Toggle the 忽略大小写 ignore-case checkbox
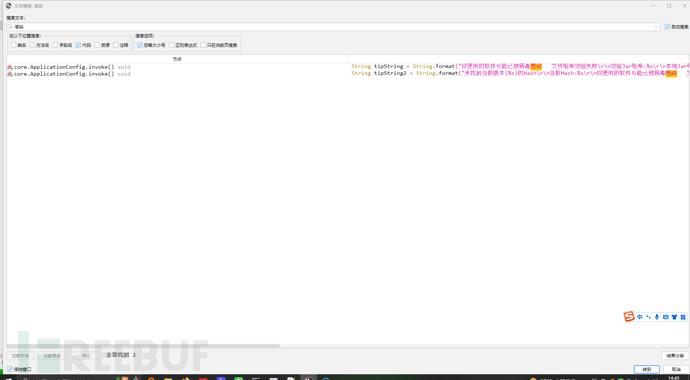 (139, 45)
